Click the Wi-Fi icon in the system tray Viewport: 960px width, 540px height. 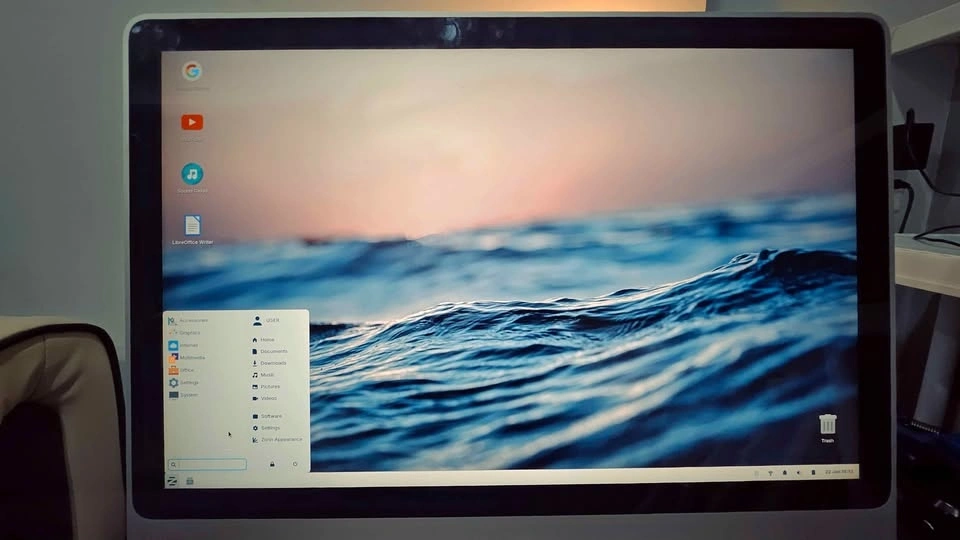pyautogui.click(x=770, y=472)
